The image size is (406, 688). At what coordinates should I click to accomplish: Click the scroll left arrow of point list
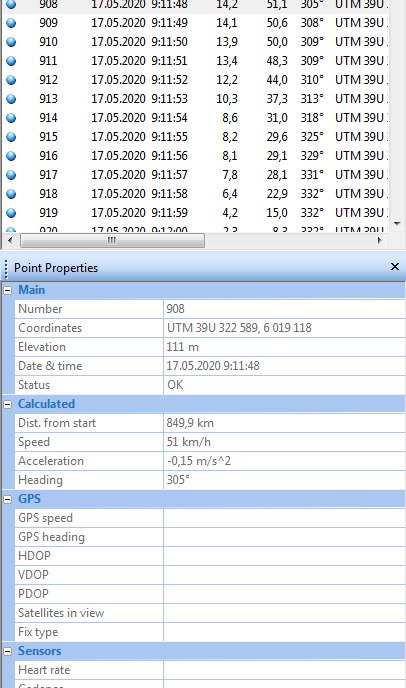click(11, 240)
